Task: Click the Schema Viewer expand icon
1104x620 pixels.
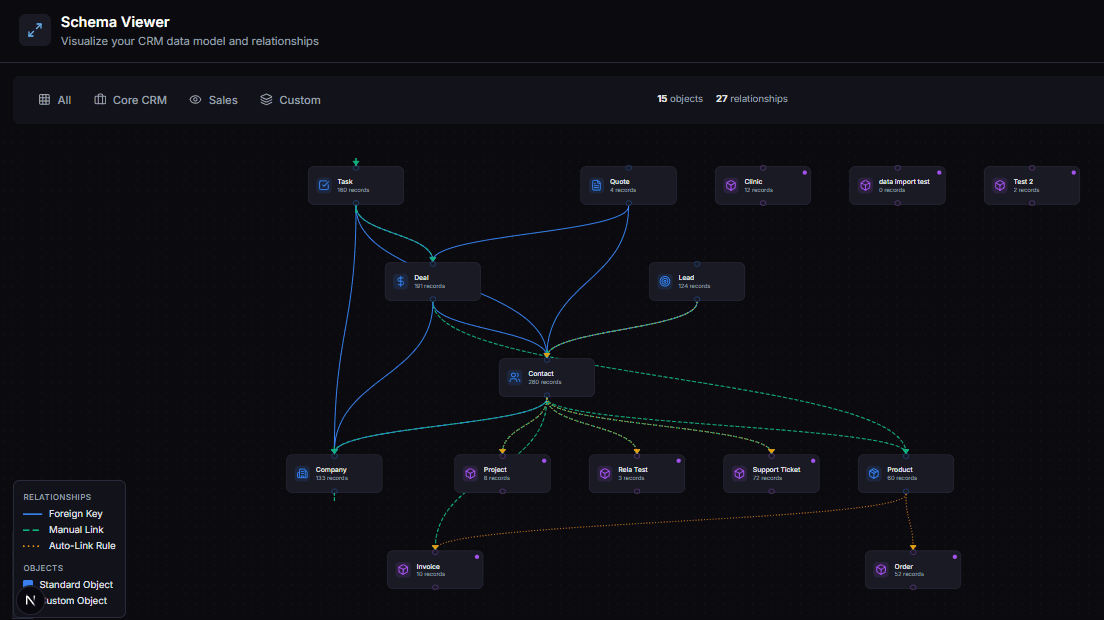Action: pyautogui.click(x=34, y=29)
